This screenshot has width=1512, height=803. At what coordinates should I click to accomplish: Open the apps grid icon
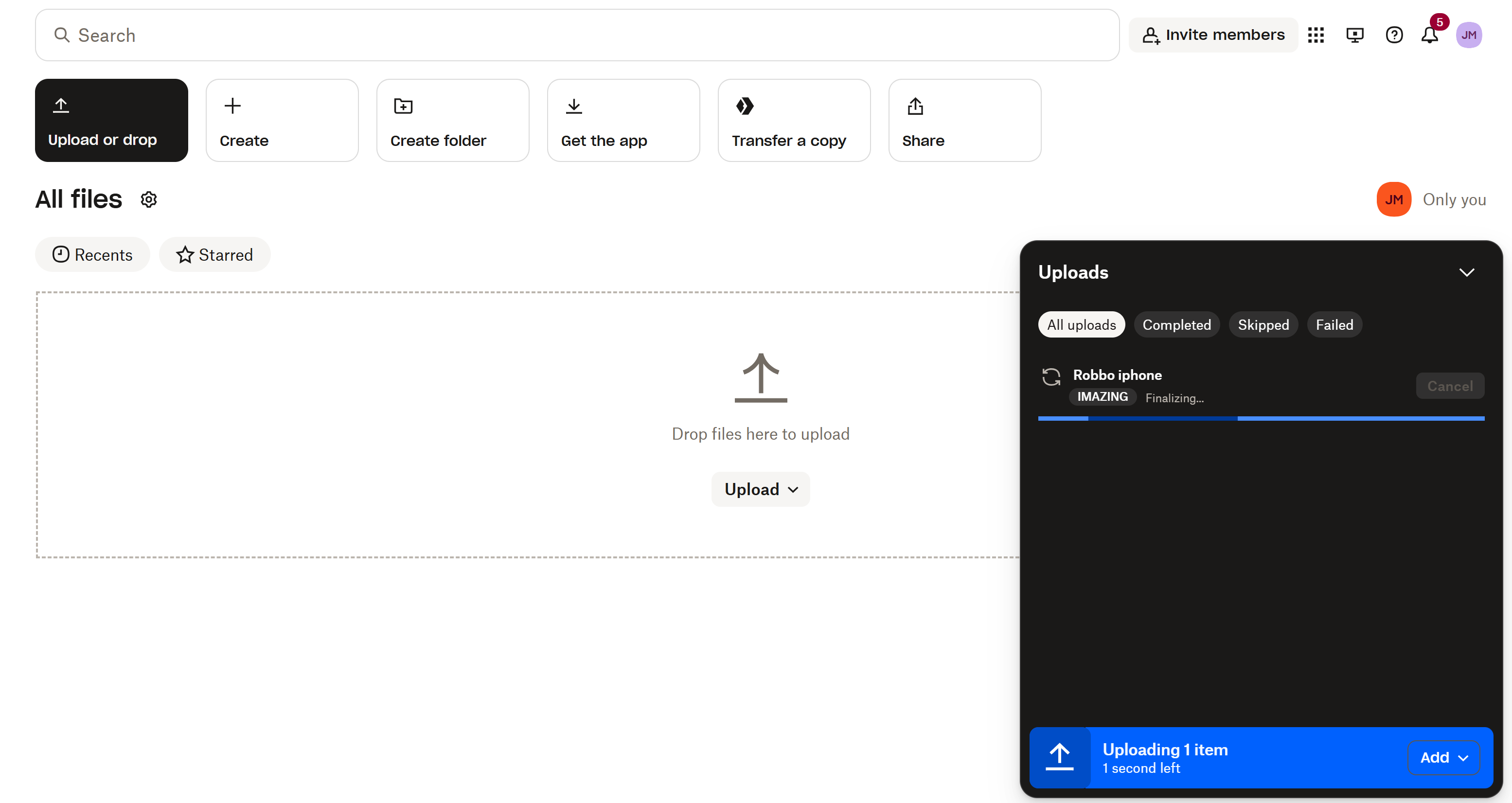click(x=1316, y=35)
